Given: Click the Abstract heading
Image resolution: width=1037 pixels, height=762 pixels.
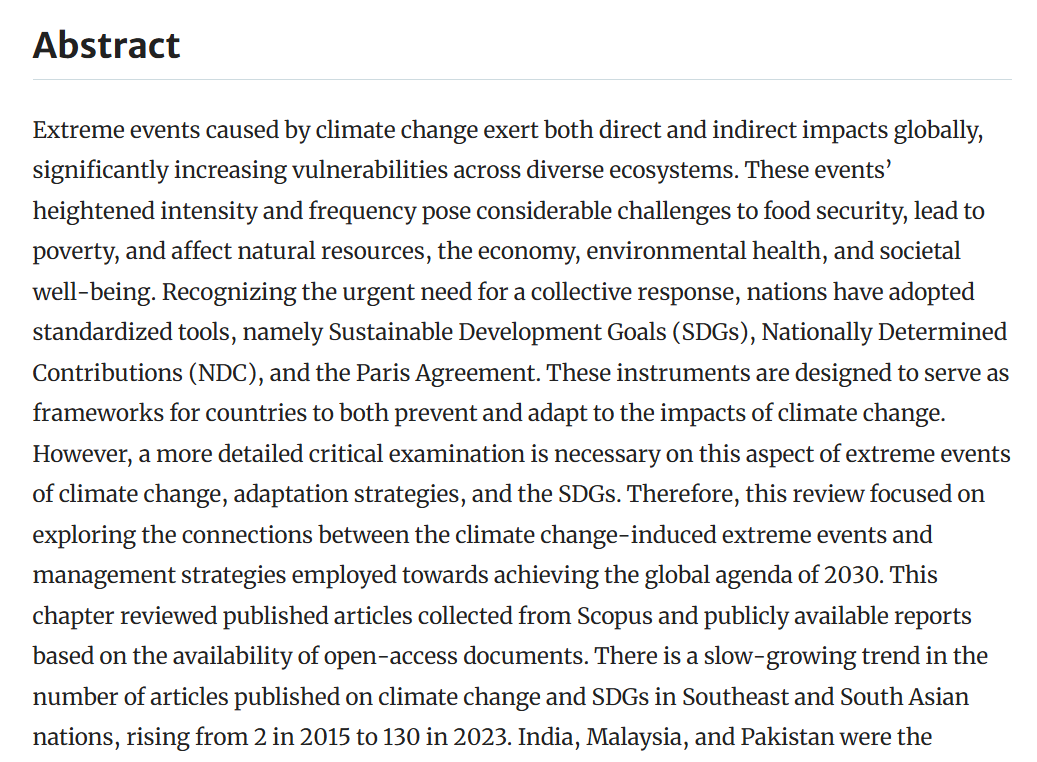Looking at the screenshot, I should 107,45.
